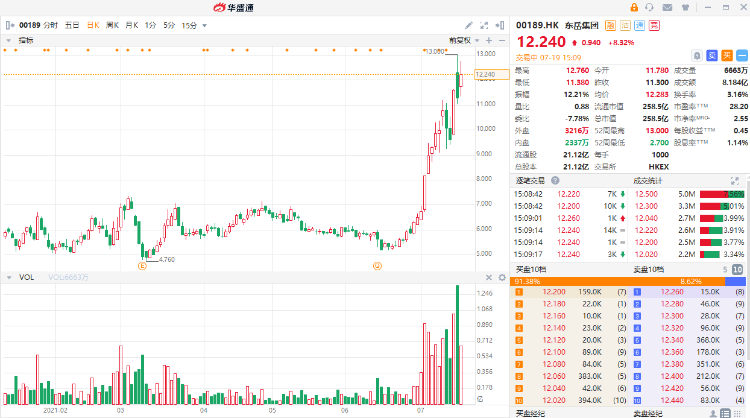Show 10 levels of order book
The height and width of the screenshot is (418, 750).
[x=738, y=270]
